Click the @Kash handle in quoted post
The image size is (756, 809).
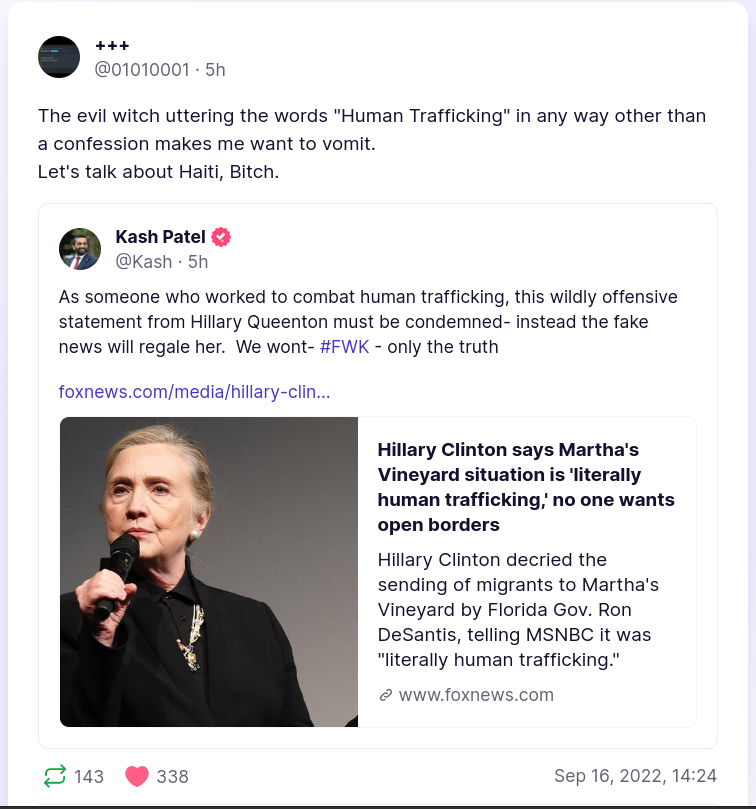[144, 262]
